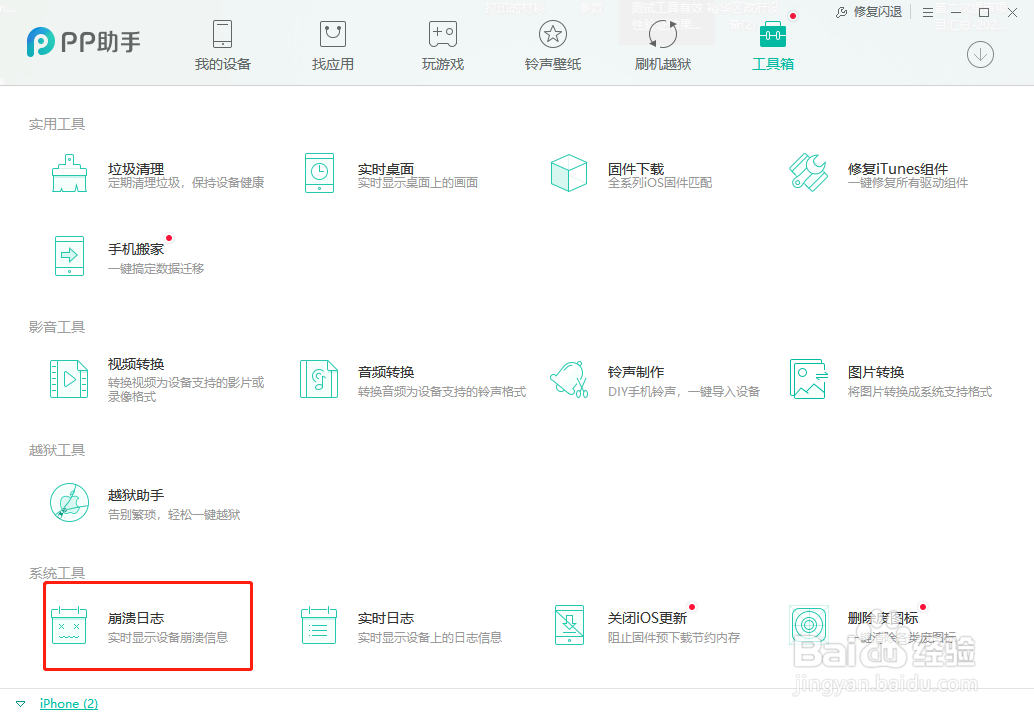This screenshot has height=719, width=1034.
Task: Click the 实时日志 title text
Action: pos(386,618)
